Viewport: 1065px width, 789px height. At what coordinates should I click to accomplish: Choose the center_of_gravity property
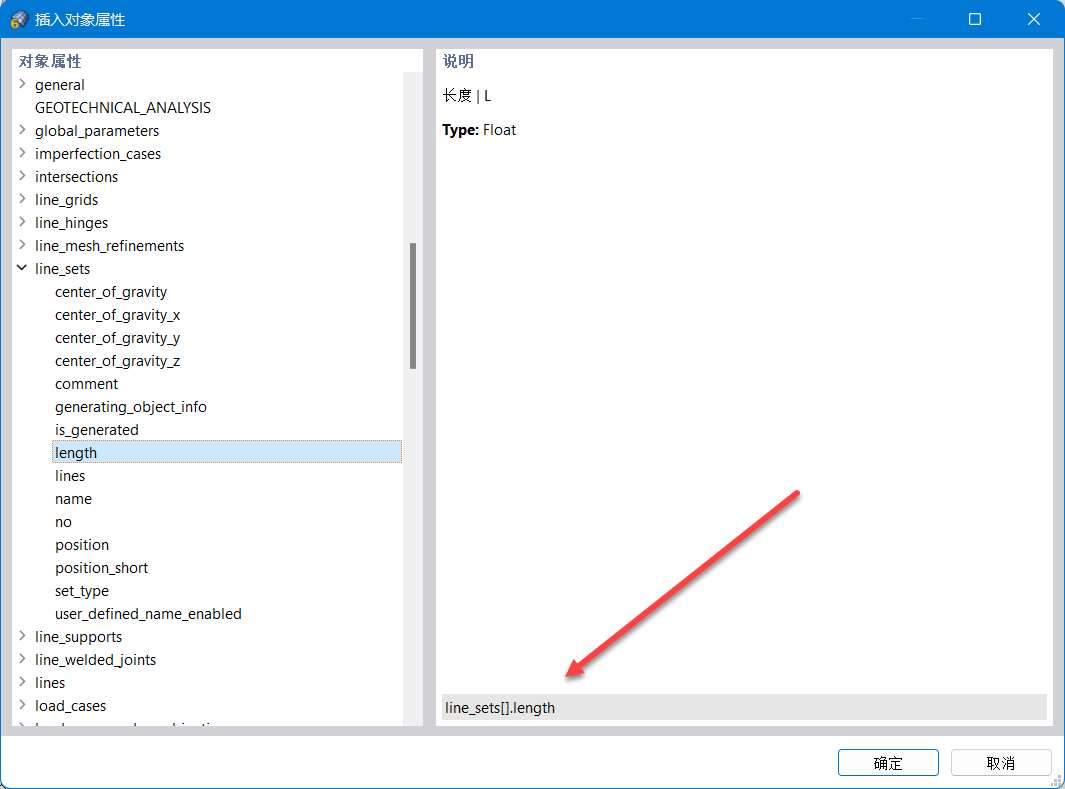coord(111,292)
